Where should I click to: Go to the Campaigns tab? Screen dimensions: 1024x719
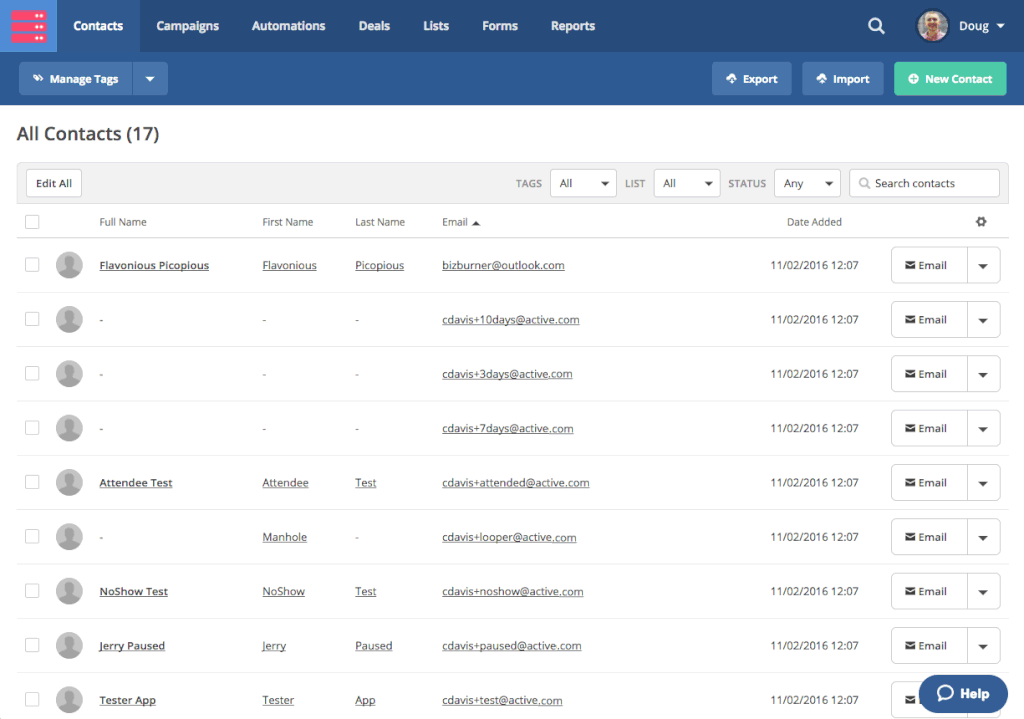point(187,26)
